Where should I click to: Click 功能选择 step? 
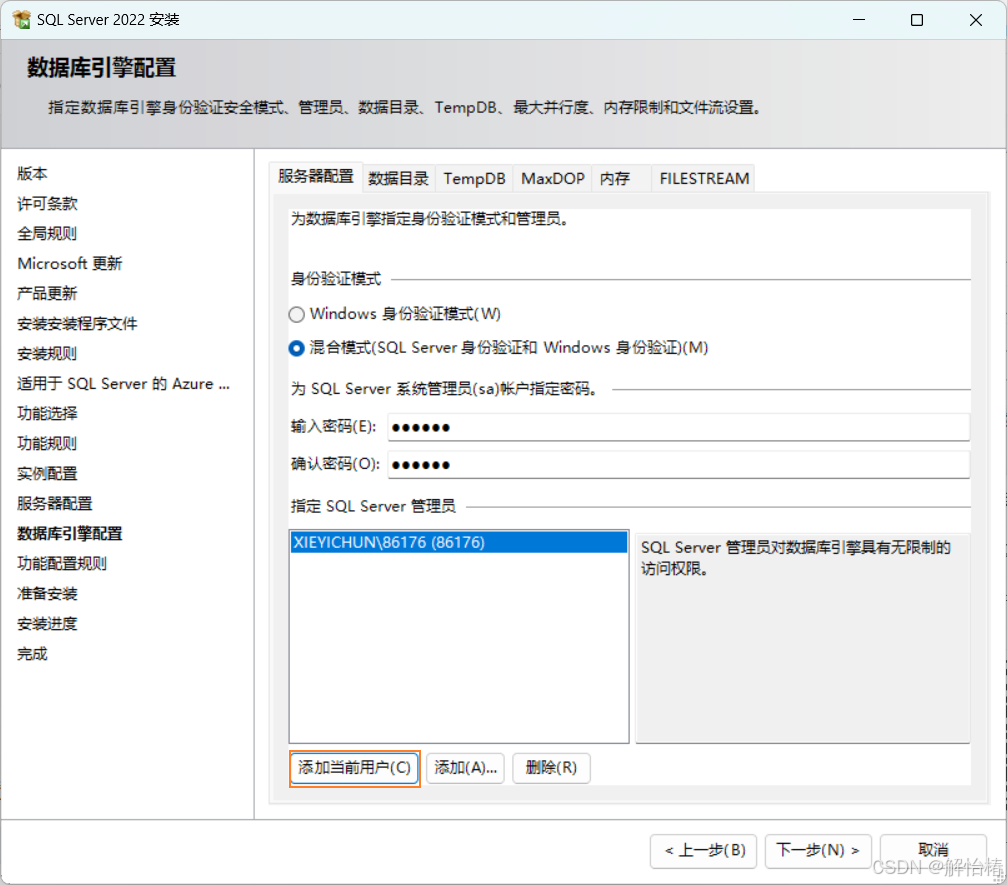pos(47,414)
